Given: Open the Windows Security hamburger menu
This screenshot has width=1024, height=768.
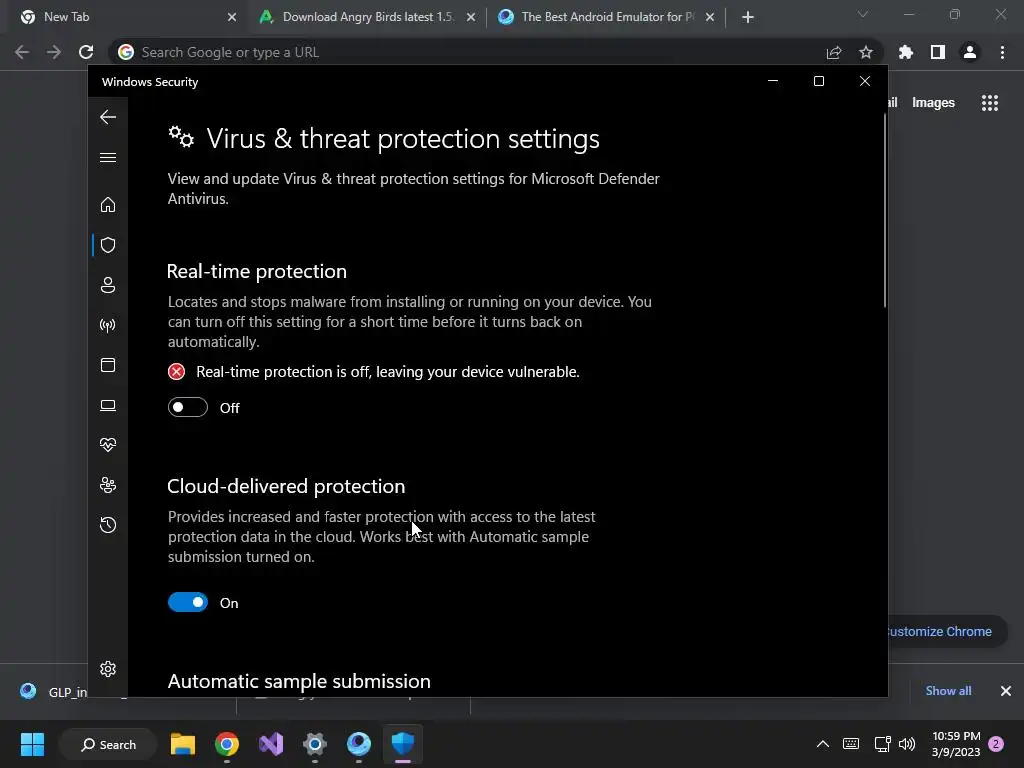Looking at the screenshot, I should [x=108, y=157].
